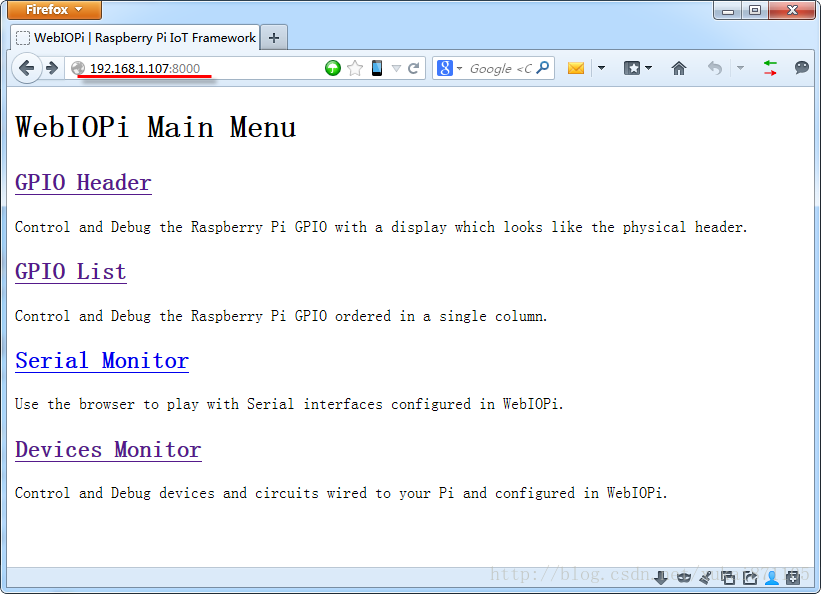Click the mobile phone icon in address bar
Screen dimensions: 821x594
coord(377,68)
